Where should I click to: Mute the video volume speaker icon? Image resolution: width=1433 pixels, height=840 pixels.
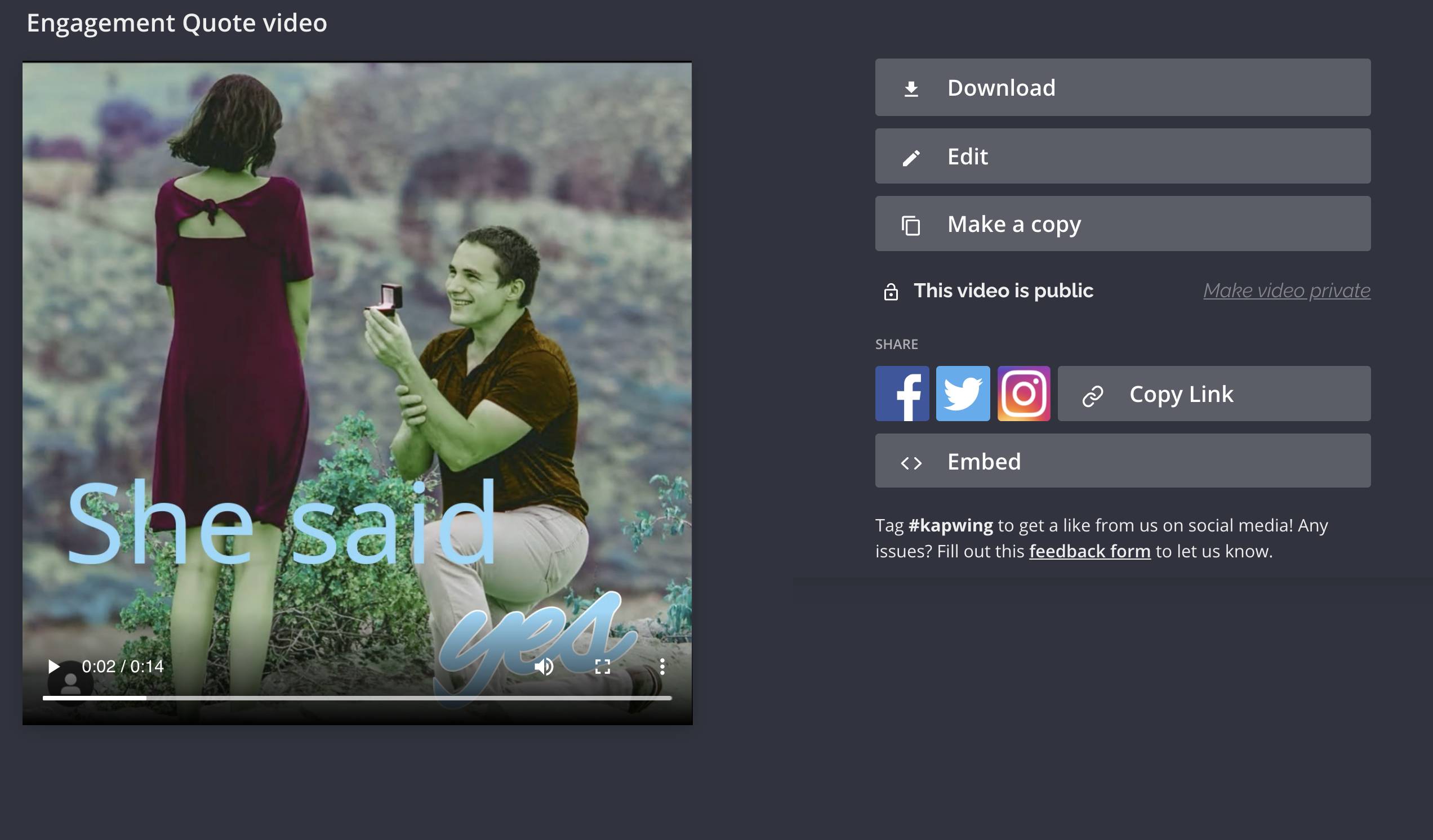click(x=544, y=666)
